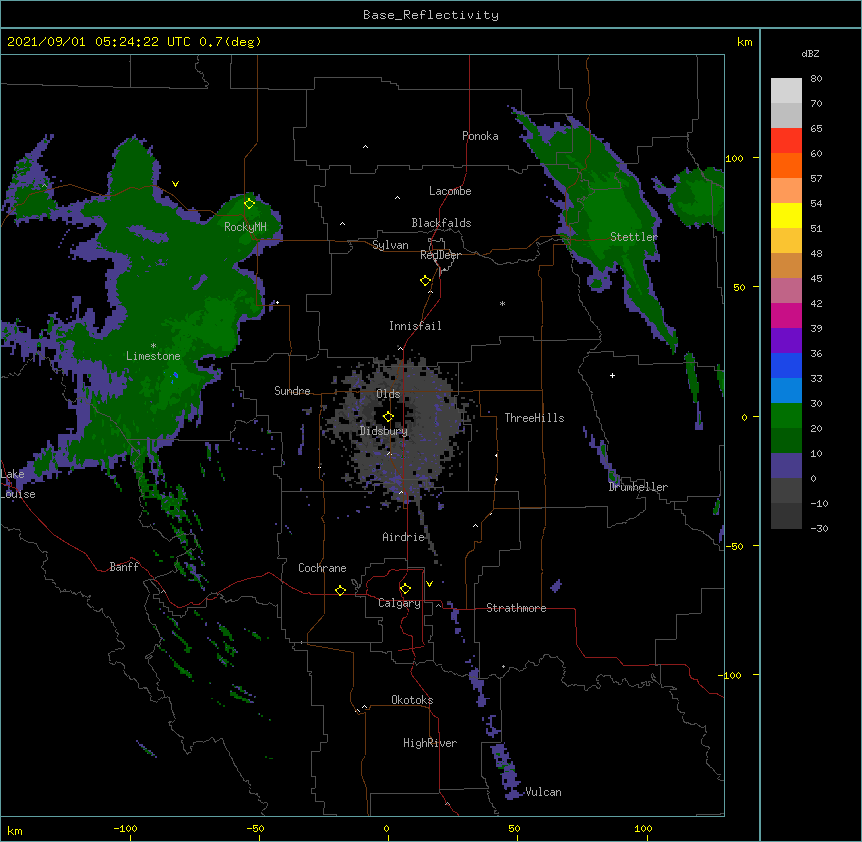
Task: Click the asterisk marker east of Innisfail
Action: coord(502,303)
